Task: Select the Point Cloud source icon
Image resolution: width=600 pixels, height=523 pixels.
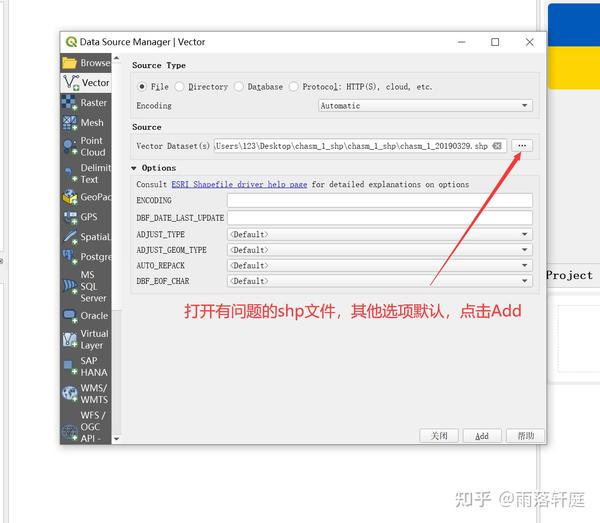Action: (70, 147)
